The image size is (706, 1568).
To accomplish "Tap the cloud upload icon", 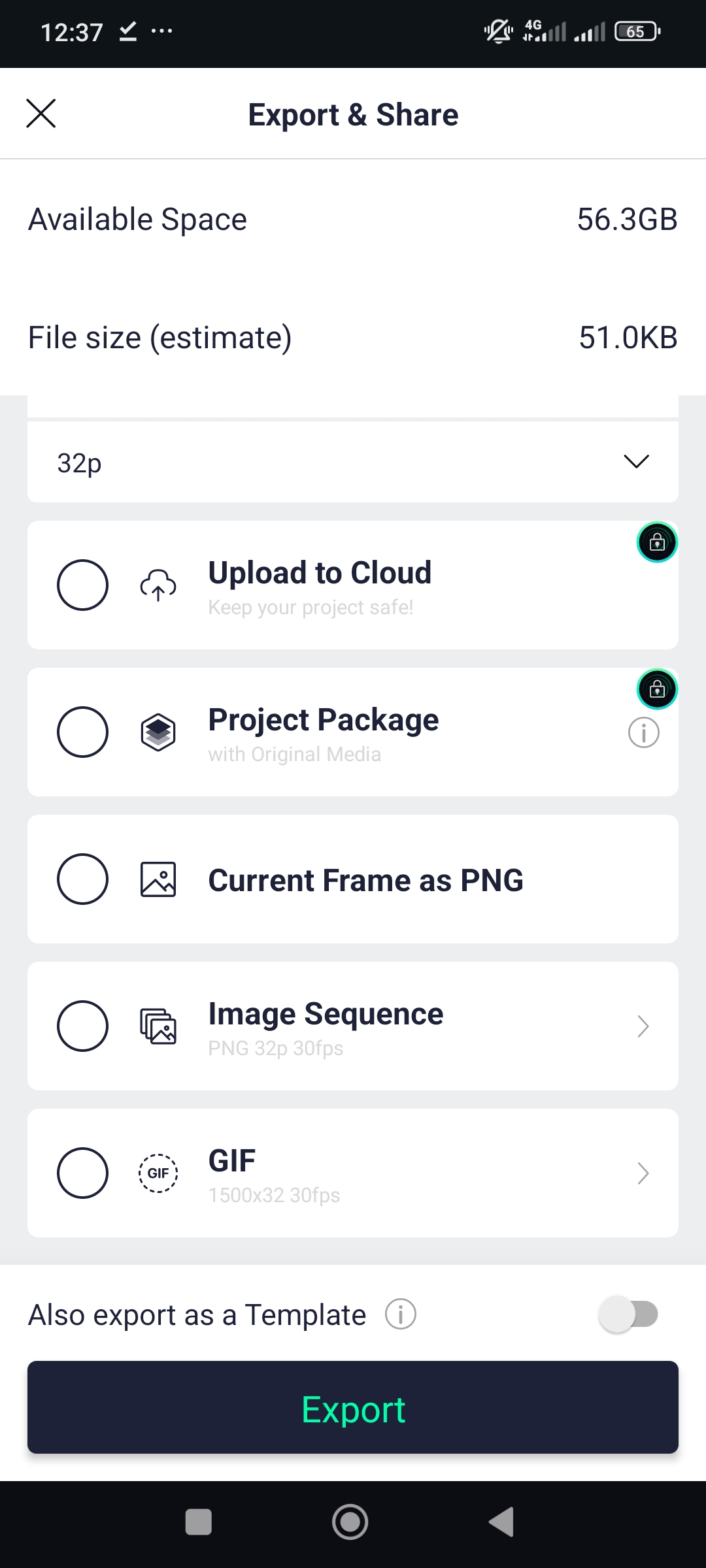I will pyautogui.click(x=158, y=585).
